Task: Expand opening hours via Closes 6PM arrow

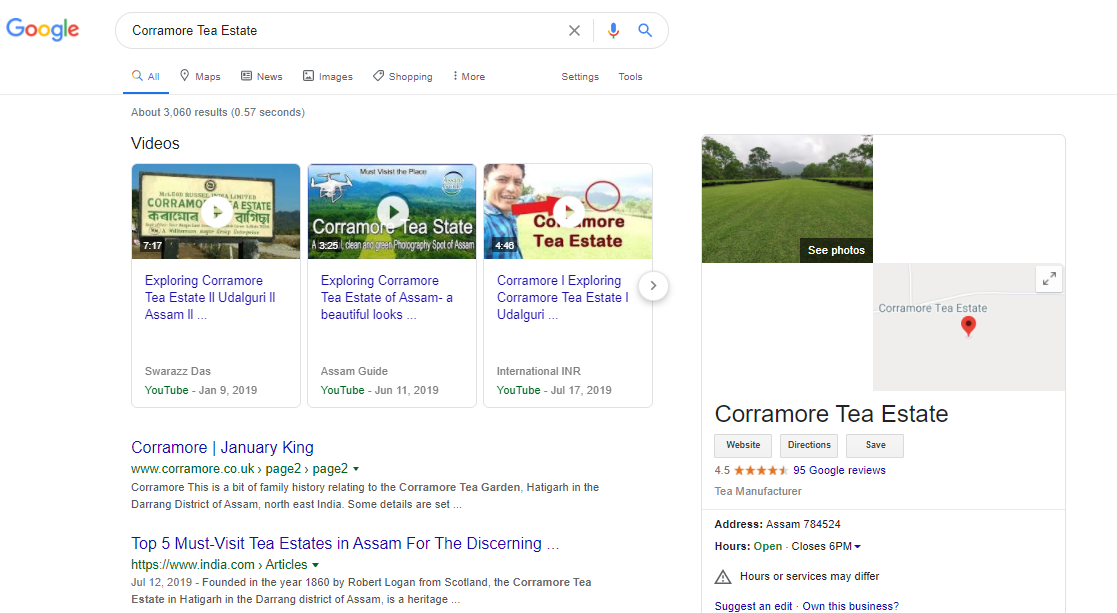Action: click(857, 547)
